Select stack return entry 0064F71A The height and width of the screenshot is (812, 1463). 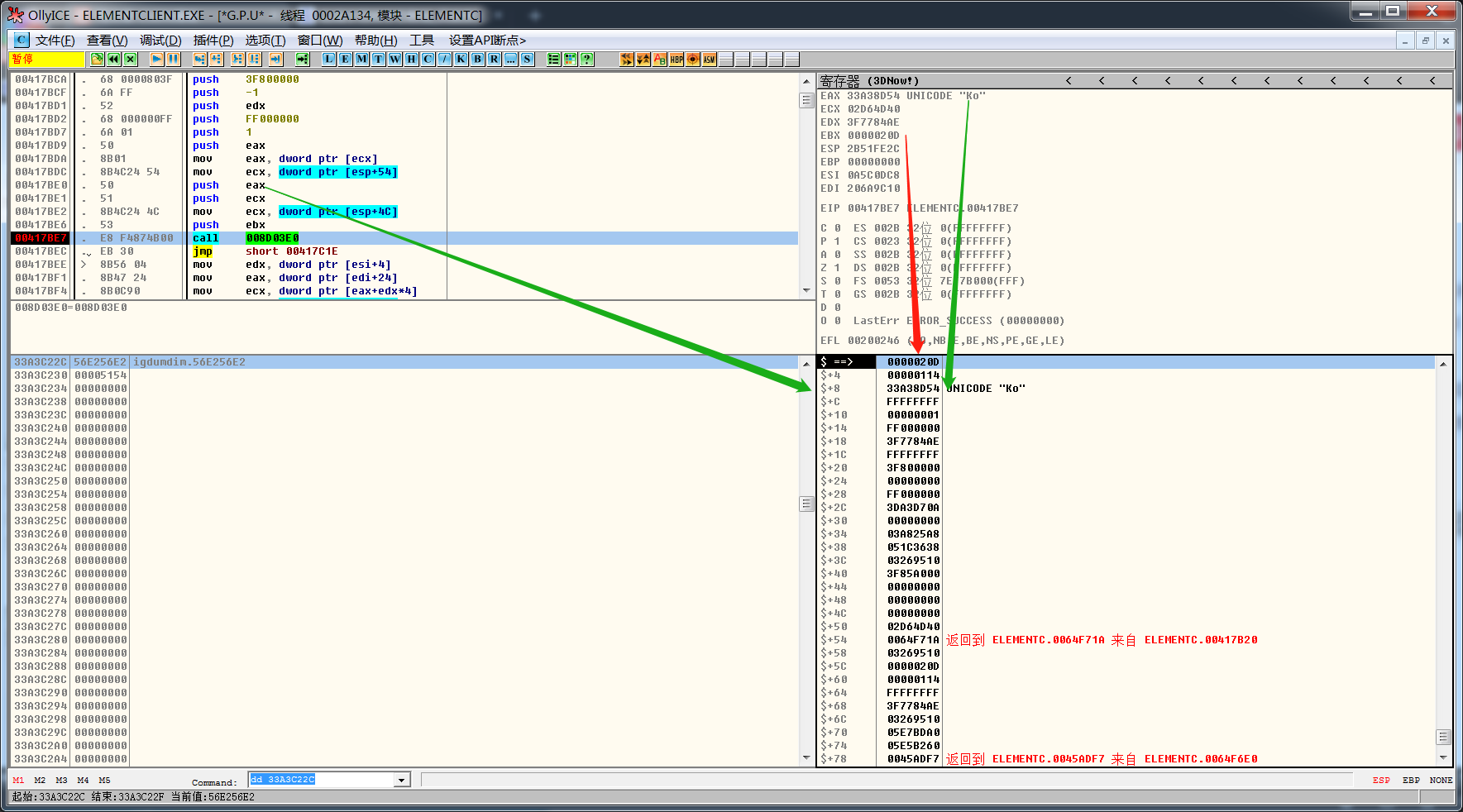tap(1126, 640)
